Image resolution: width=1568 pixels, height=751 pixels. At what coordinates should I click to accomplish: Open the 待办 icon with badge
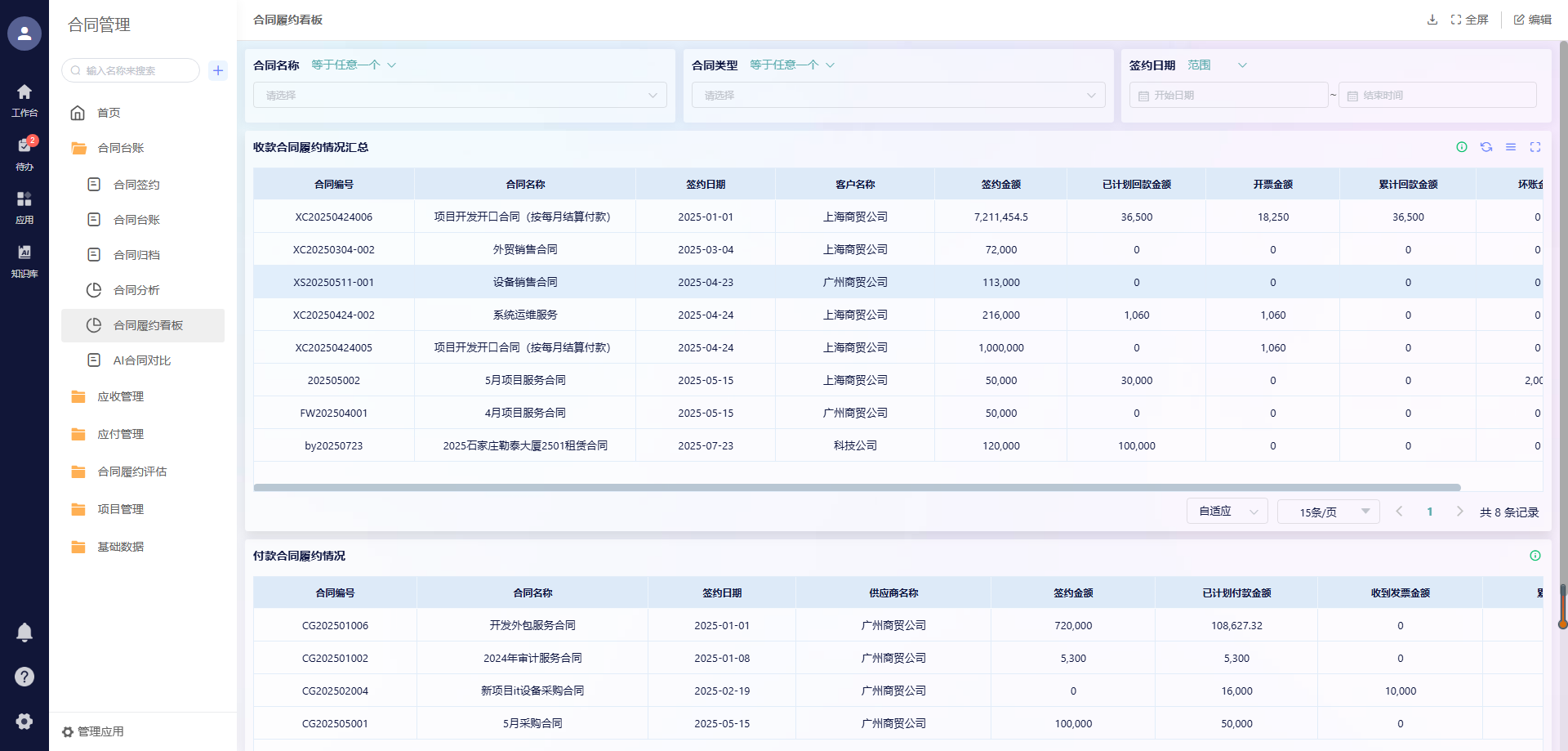click(x=24, y=147)
